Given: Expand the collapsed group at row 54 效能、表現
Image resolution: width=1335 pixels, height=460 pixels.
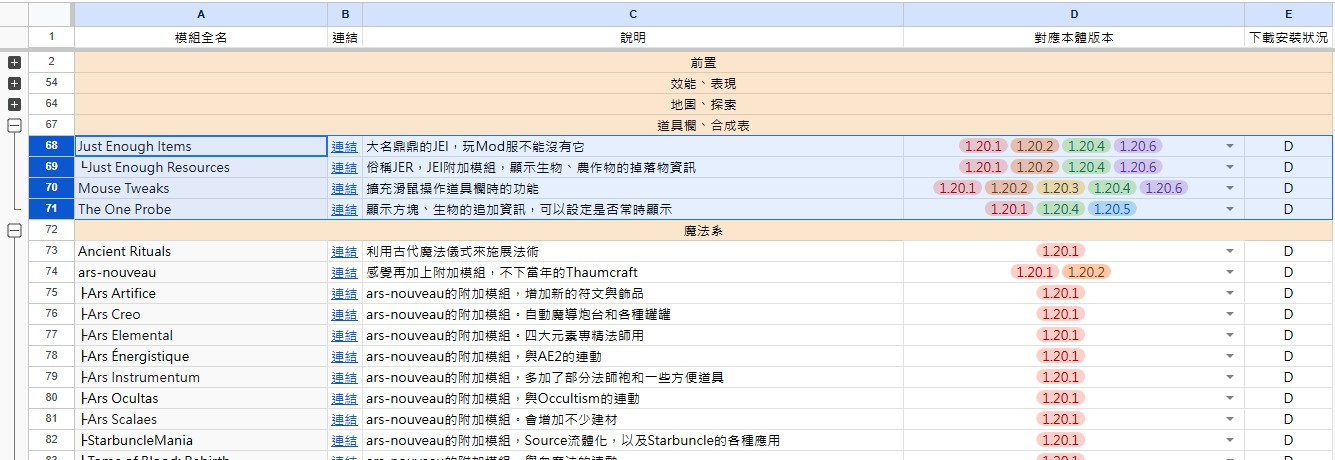Looking at the screenshot, I should click(14, 83).
